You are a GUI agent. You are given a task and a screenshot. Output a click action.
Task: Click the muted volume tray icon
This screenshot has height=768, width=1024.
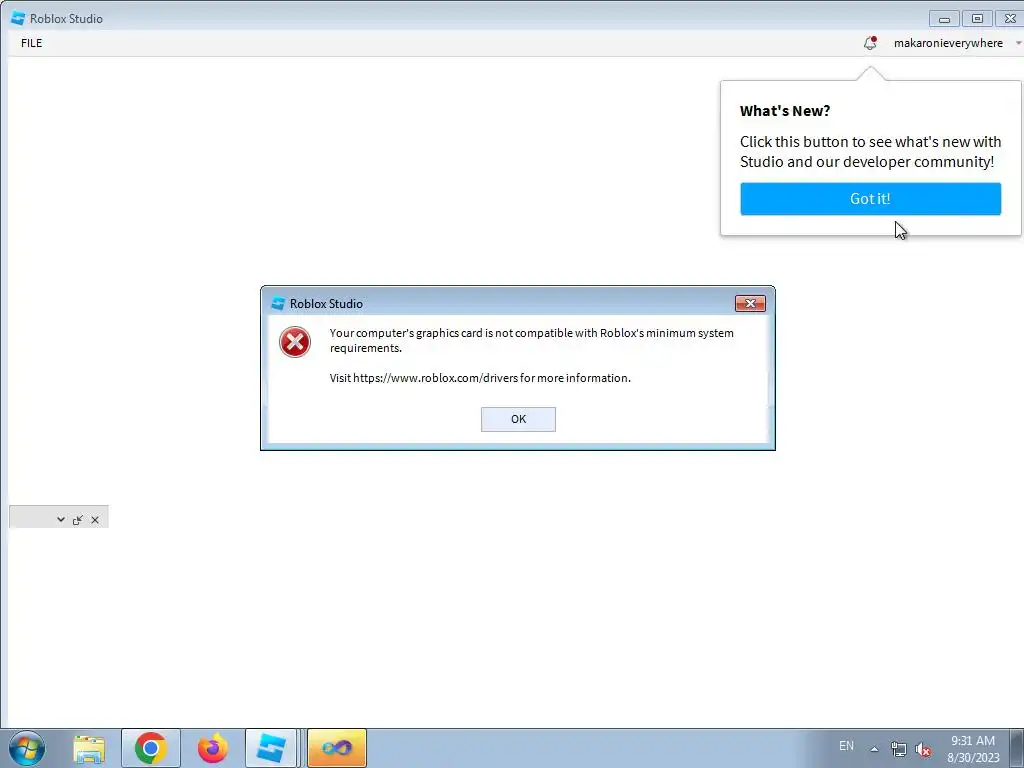pos(923,749)
